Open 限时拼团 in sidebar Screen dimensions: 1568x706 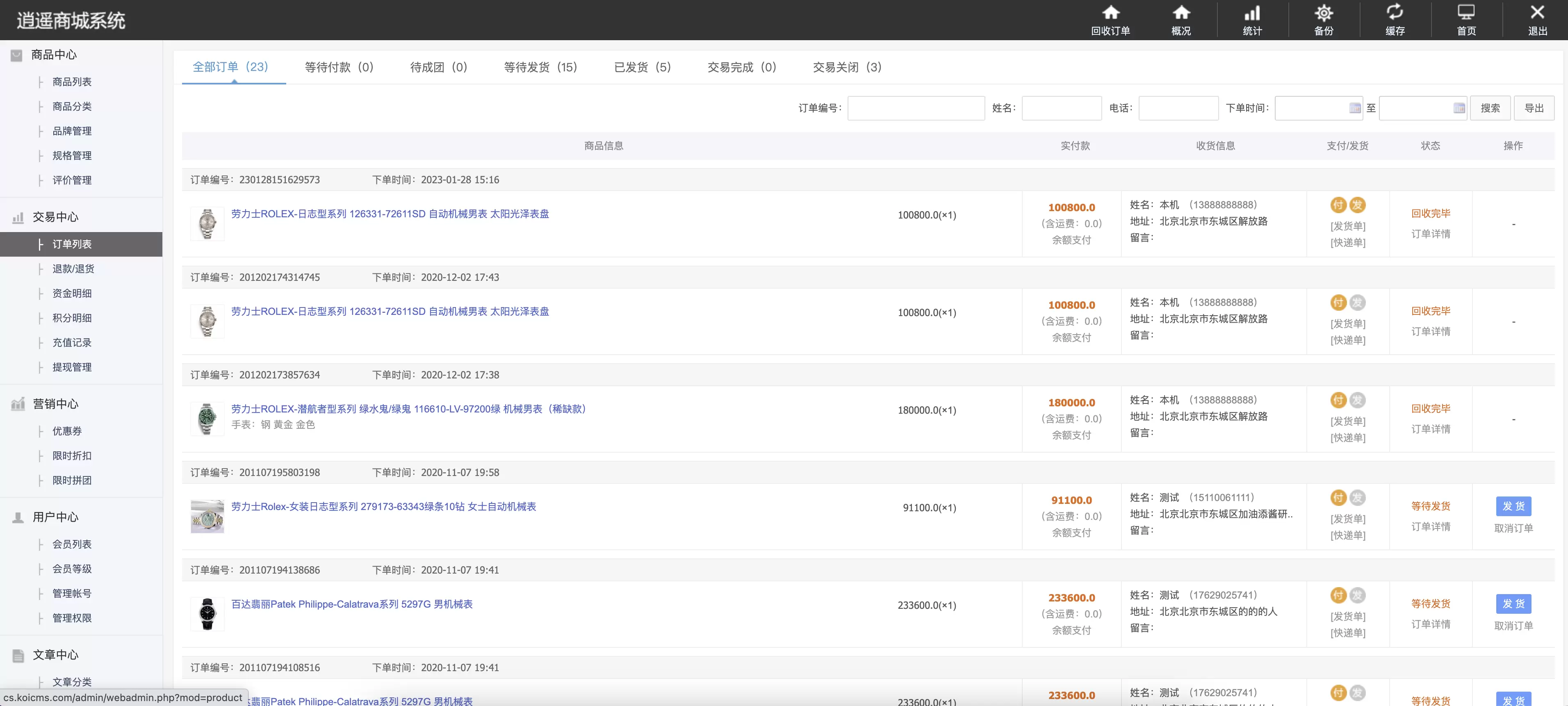72,480
